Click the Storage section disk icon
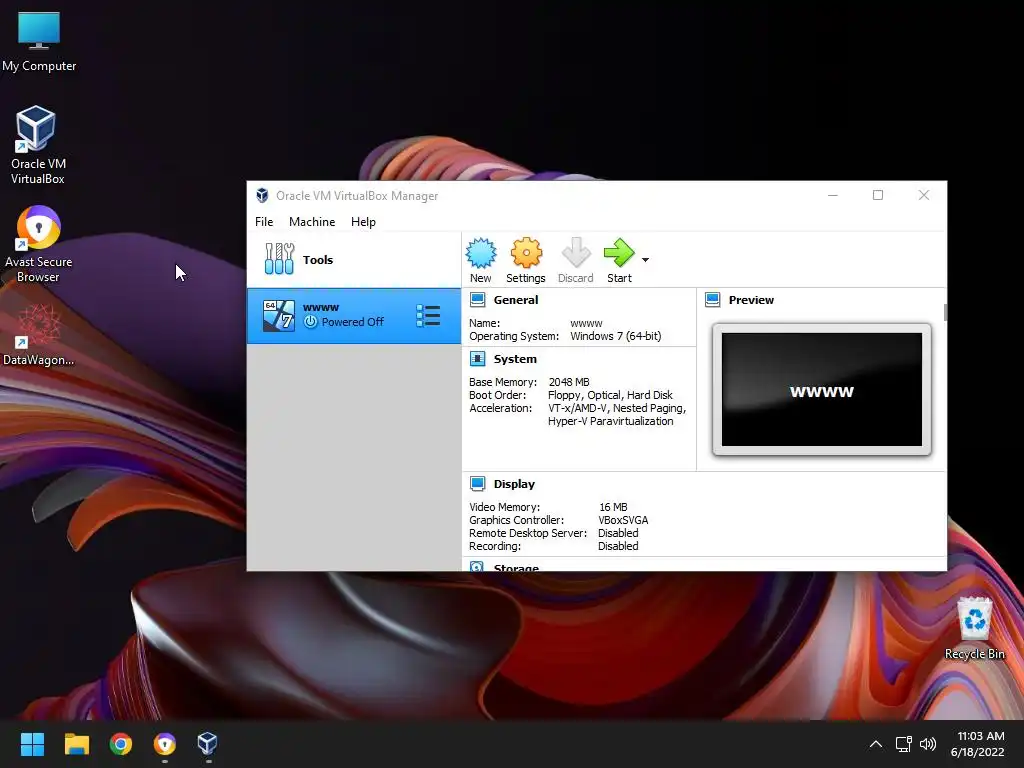Screen dimensions: 1024x768 pyautogui.click(x=477, y=566)
